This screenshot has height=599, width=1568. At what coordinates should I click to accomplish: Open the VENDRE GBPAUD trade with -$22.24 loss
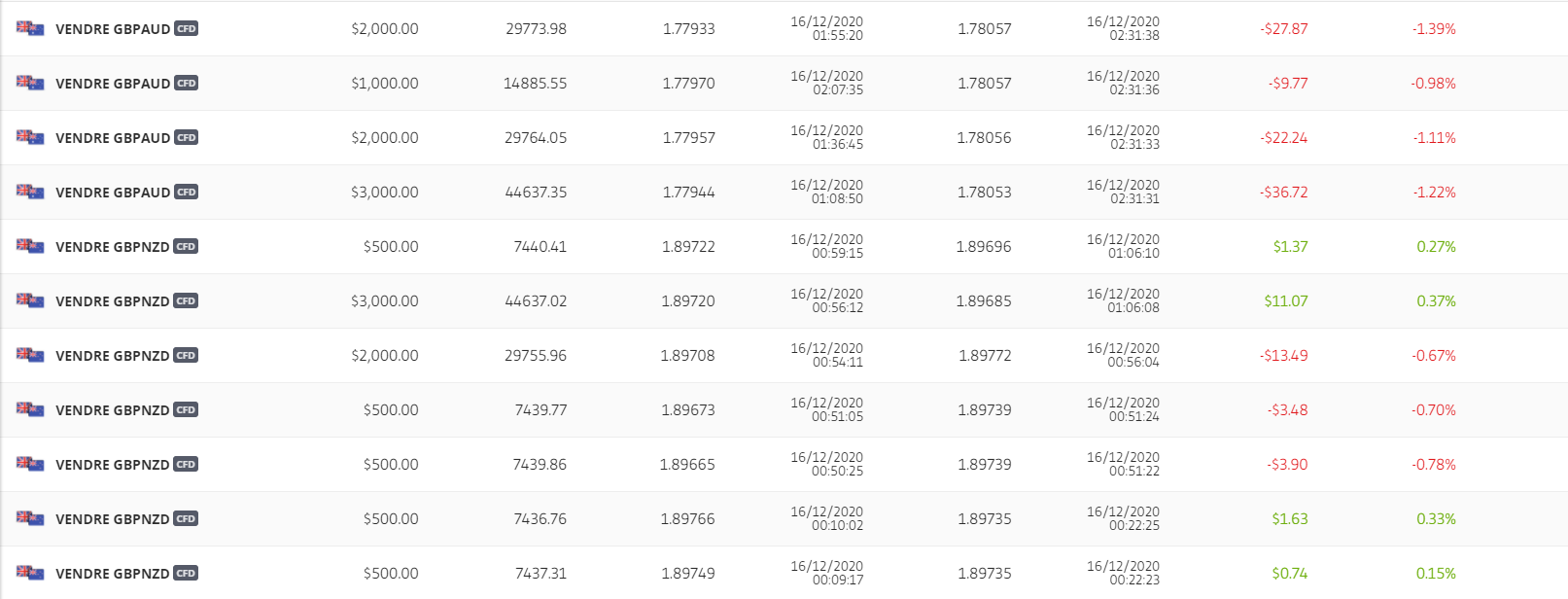point(113,138)
